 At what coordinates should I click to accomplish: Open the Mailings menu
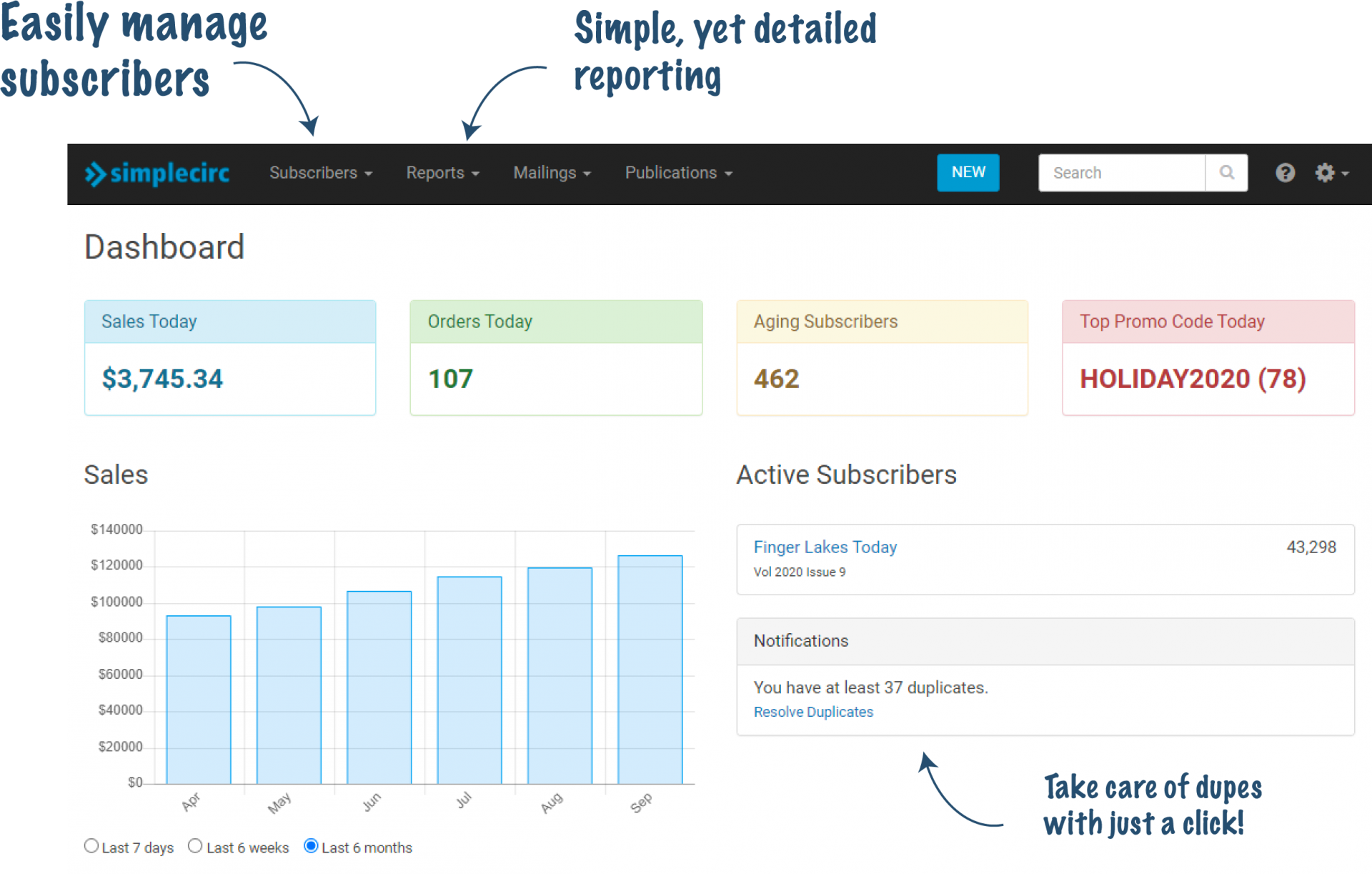click(552, 173)
